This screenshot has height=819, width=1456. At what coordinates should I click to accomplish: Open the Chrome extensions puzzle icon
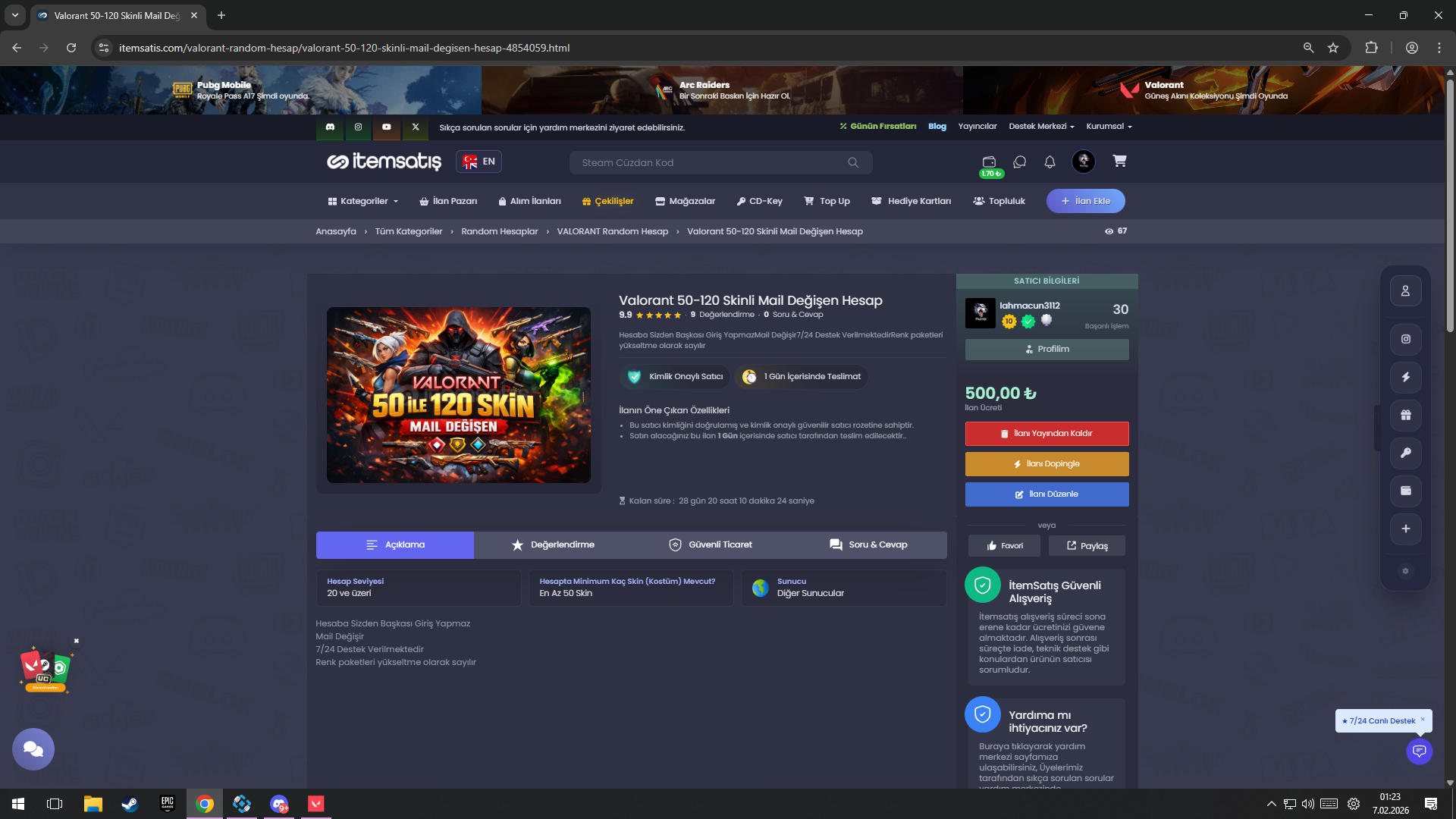(1371, 48)
